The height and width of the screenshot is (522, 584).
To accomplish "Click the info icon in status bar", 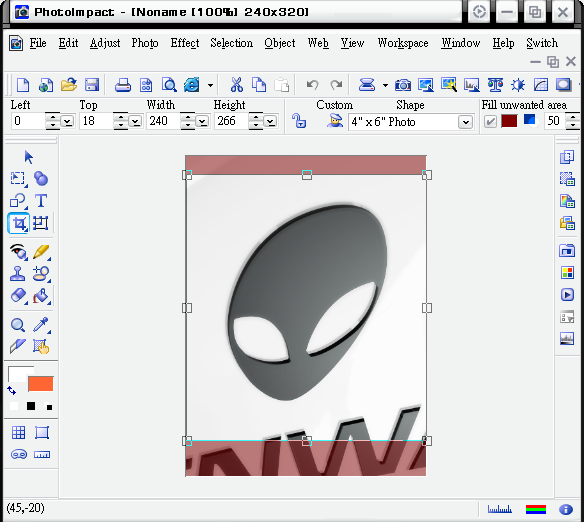I will pos(566,509).
